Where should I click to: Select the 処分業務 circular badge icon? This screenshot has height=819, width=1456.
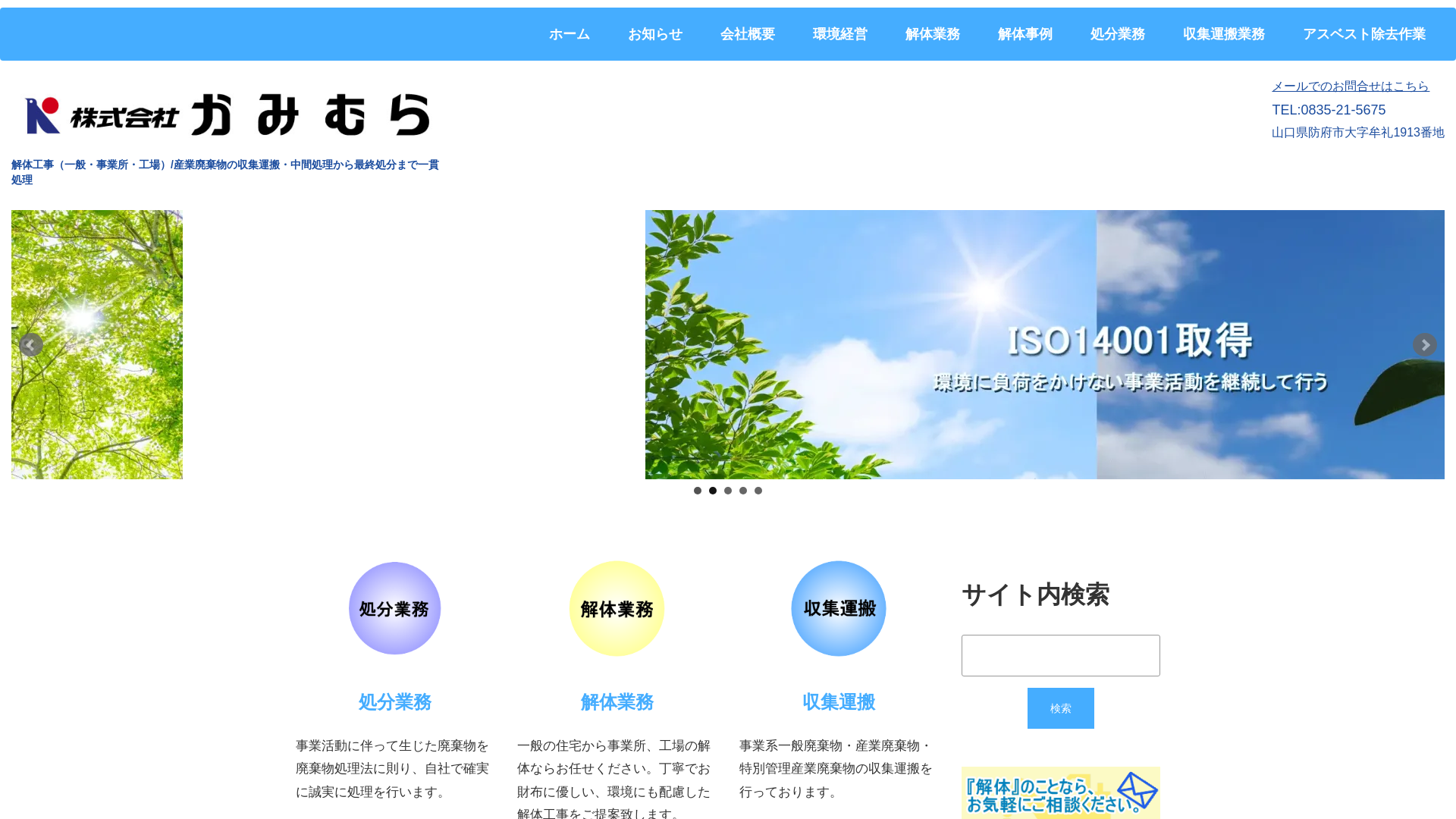click(394, 607)
